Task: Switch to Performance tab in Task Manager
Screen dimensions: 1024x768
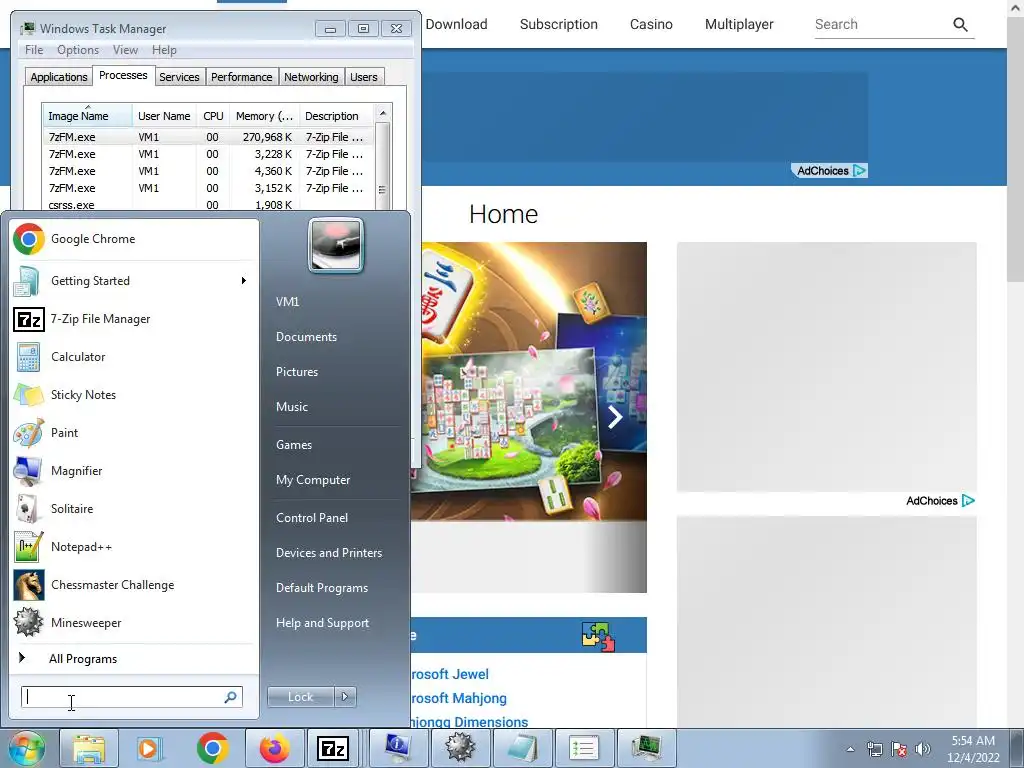Action: [x=242, y=77]
